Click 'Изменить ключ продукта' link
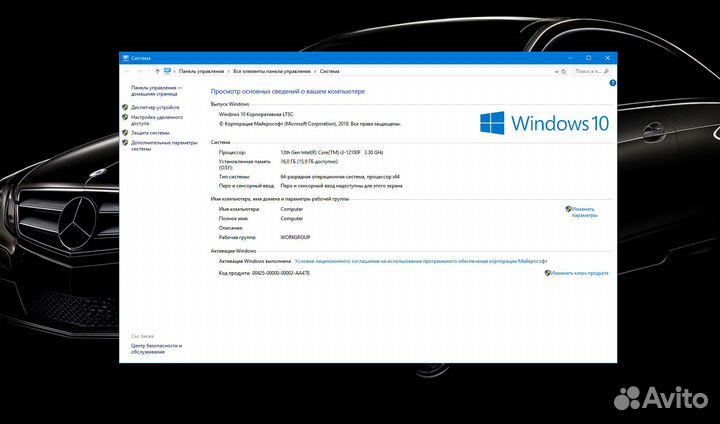The width and height of the screenshot is (720, 424). point(579,273)
